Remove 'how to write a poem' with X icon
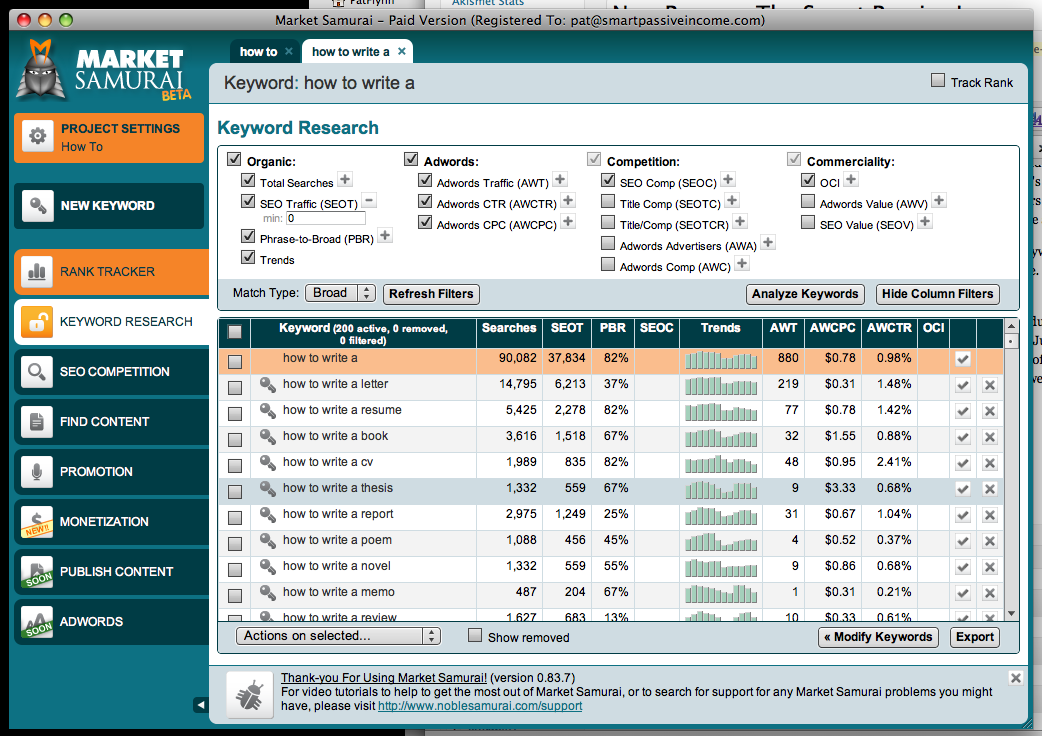This screenshot has height=736, width=1042. [990, 541]
